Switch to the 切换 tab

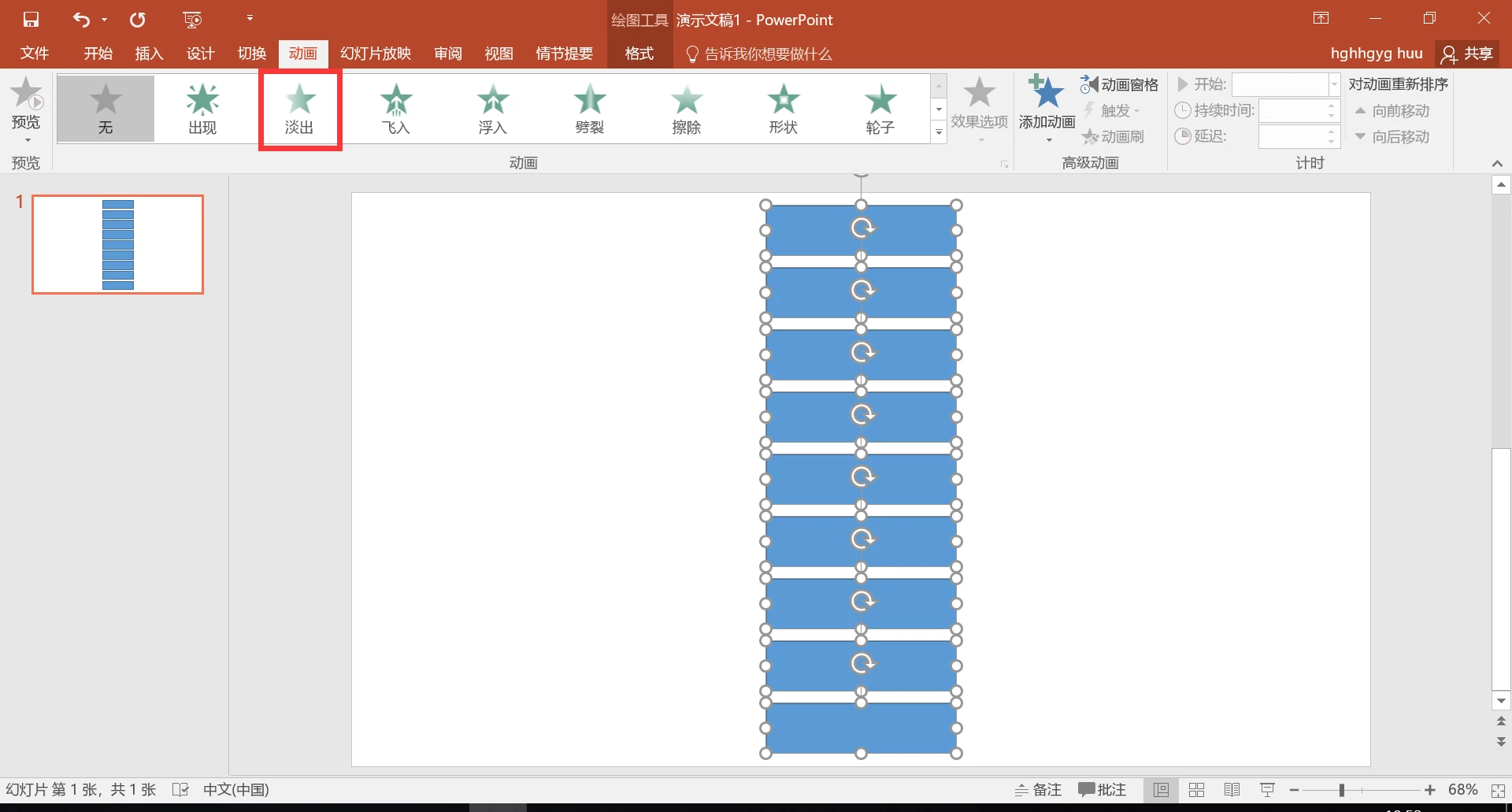coord(251,54)
